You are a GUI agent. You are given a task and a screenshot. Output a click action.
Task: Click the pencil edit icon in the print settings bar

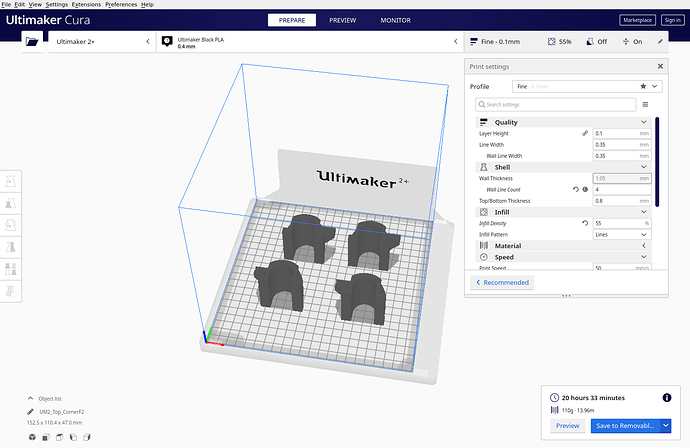(660, 41)
